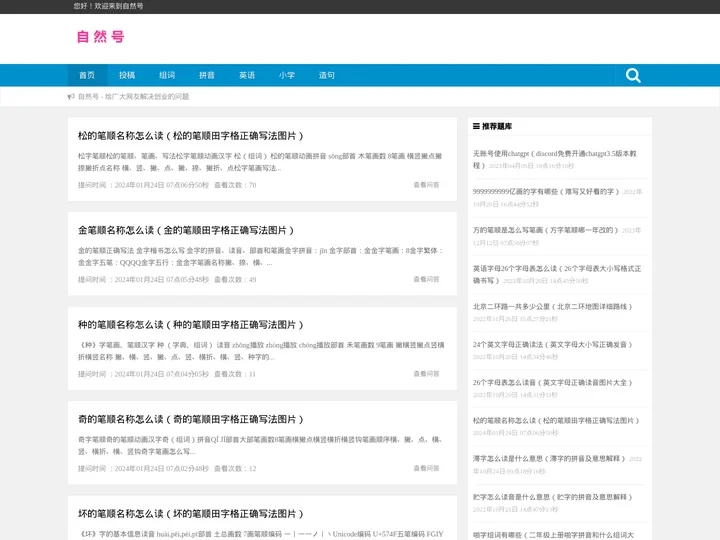Click 查看次数：11 text
This screenshot has width=720, height=540.
coord(235,374)
